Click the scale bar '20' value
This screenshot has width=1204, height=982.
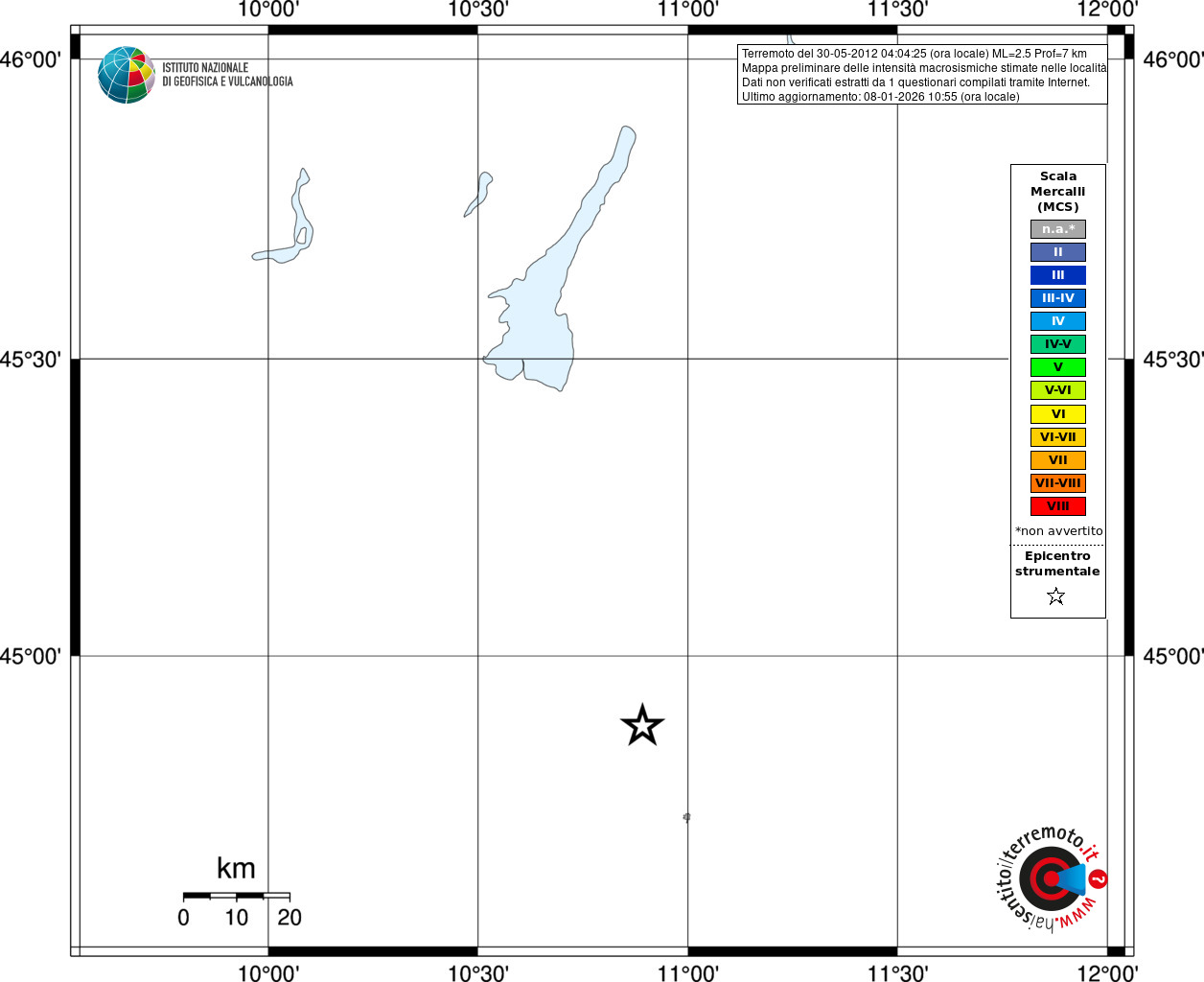[x=289, y=918]
